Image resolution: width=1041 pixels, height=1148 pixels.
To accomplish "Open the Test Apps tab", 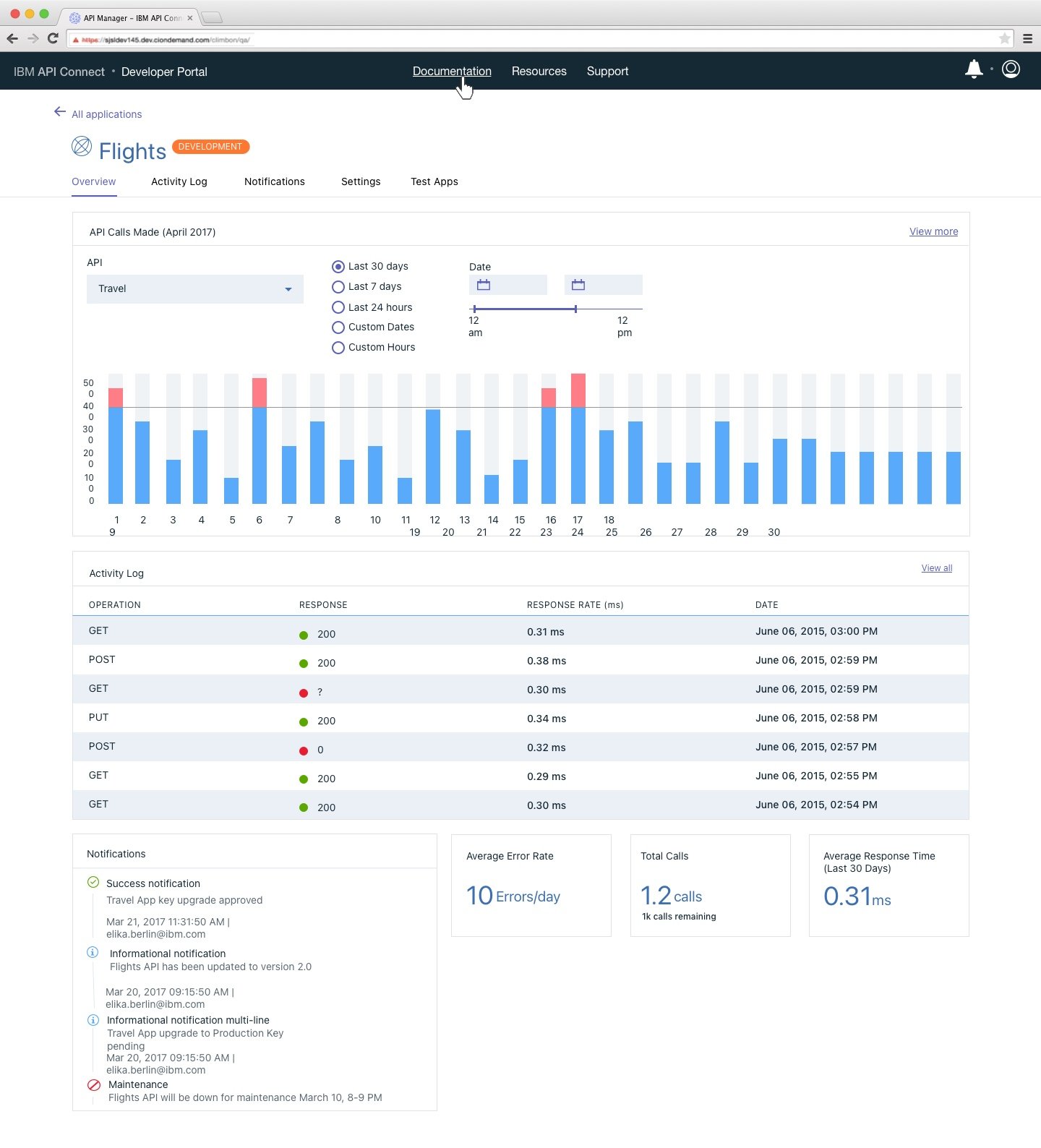I will 434,181.
